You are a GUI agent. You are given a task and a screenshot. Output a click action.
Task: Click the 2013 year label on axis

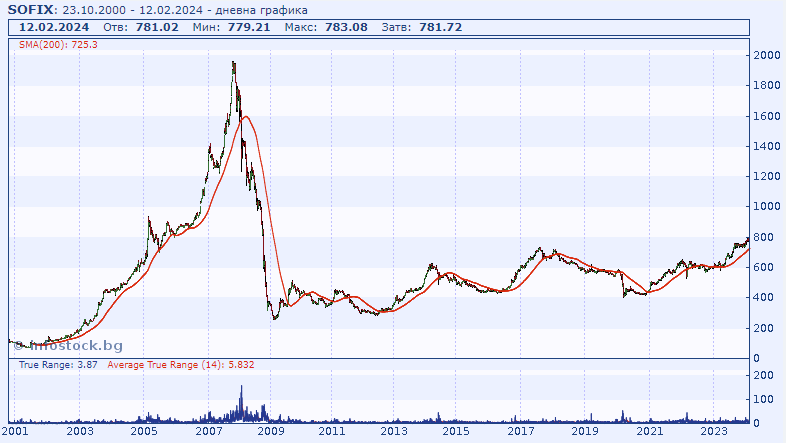394,431
